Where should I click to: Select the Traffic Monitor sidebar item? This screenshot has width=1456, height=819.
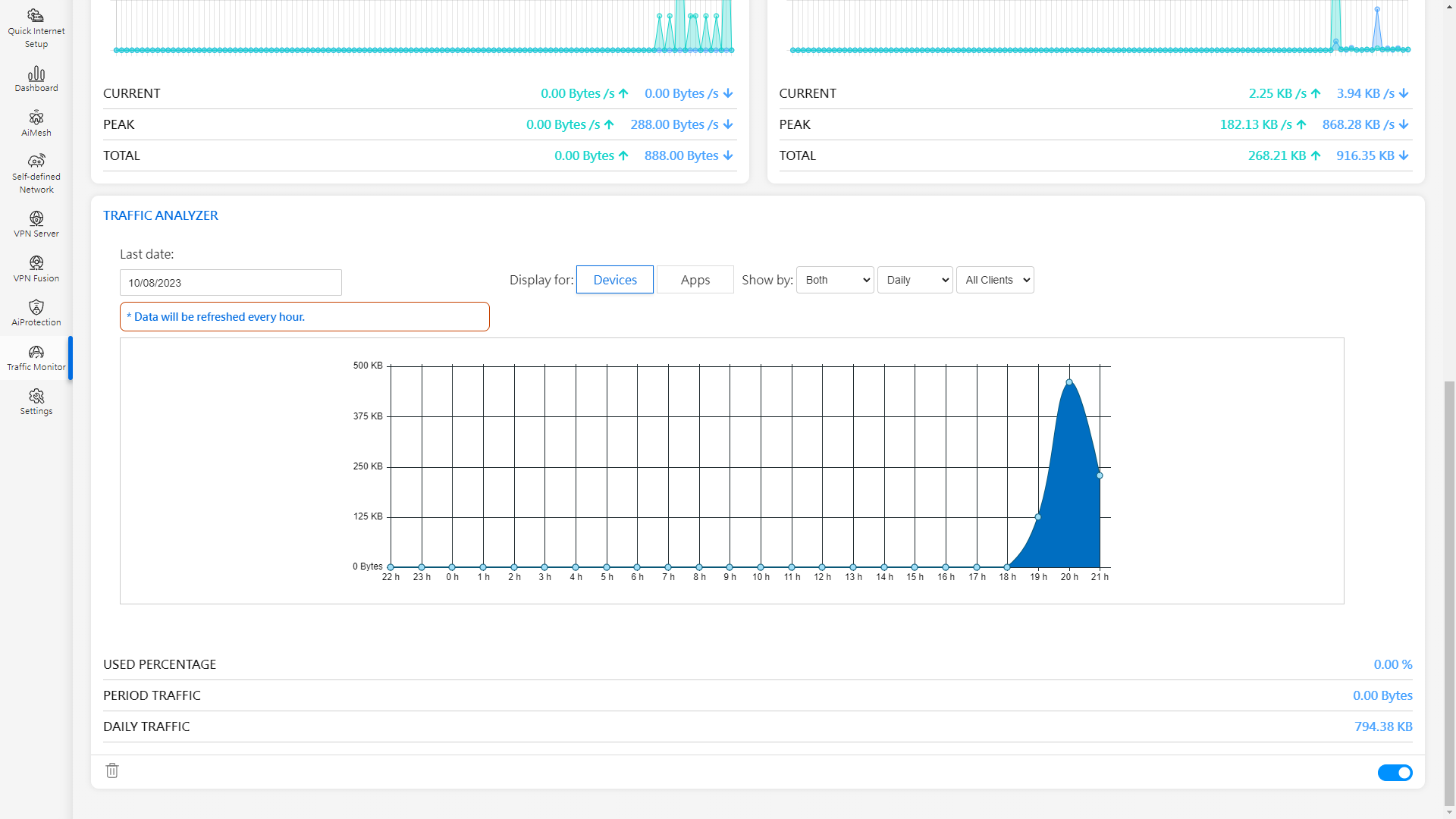36,358
